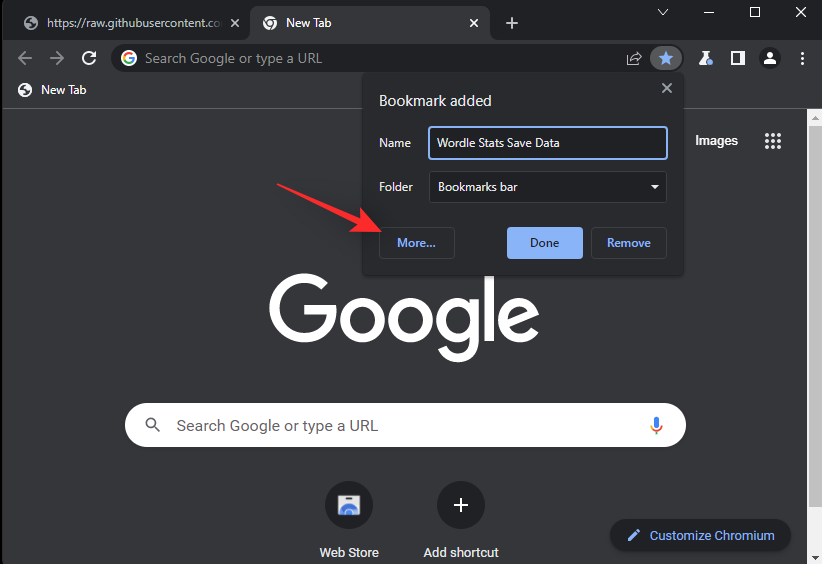
Task: Reload the current page
Action: [89, 58]
